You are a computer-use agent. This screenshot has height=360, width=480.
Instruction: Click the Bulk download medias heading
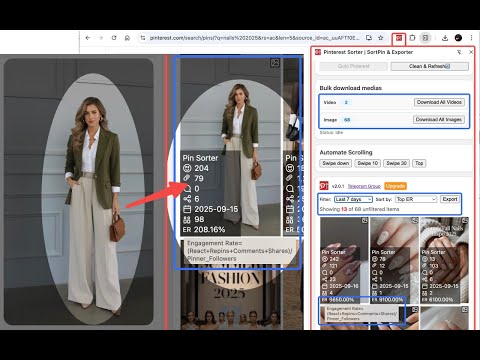coord(351,88)
